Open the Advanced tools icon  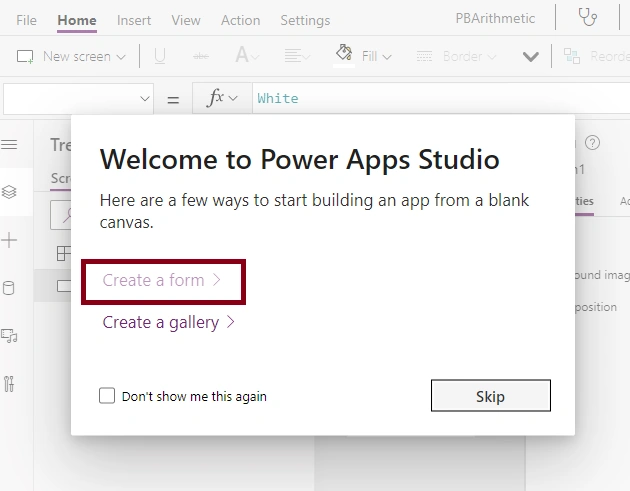click(9, 384)
